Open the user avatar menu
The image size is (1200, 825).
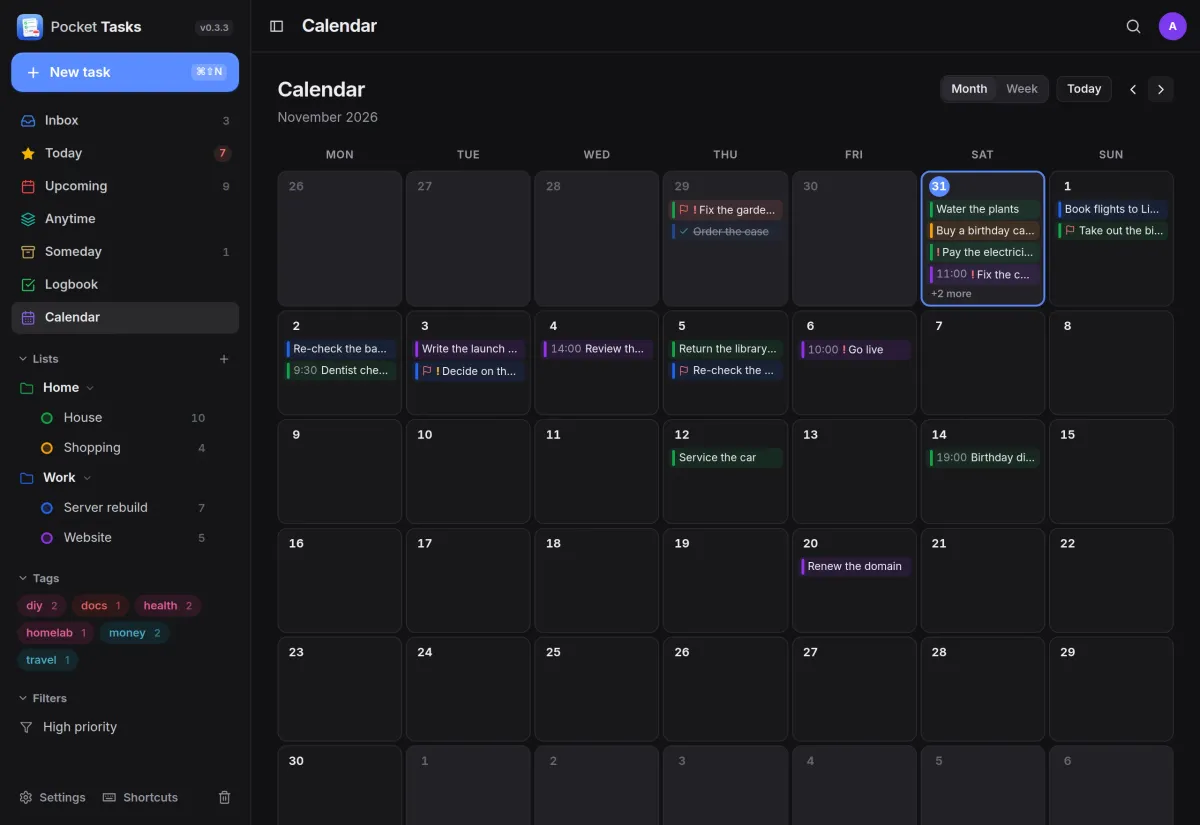click(x=1172, y=26)
